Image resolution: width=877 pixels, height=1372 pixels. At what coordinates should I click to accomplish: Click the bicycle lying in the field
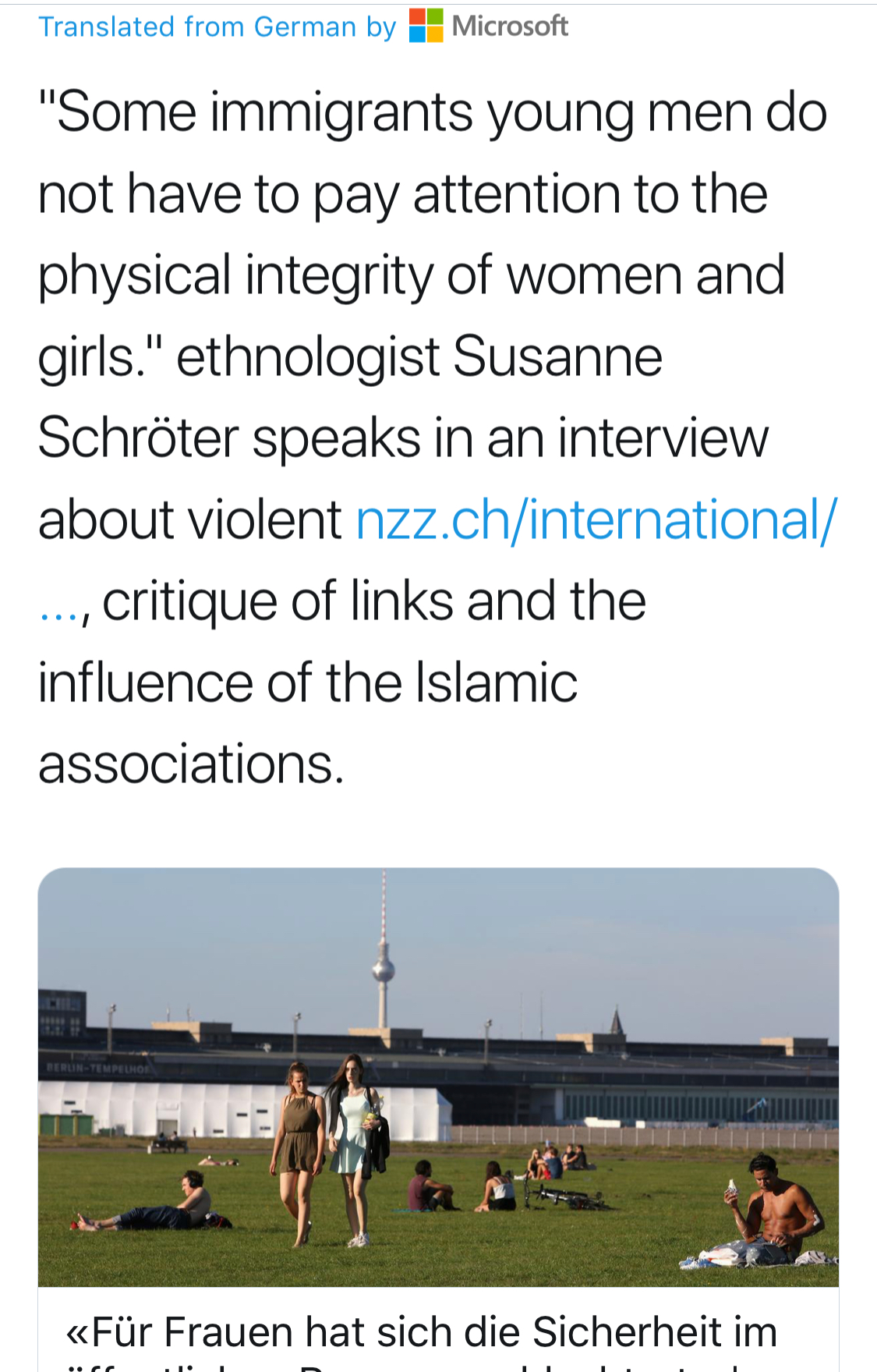point(566,1198)
